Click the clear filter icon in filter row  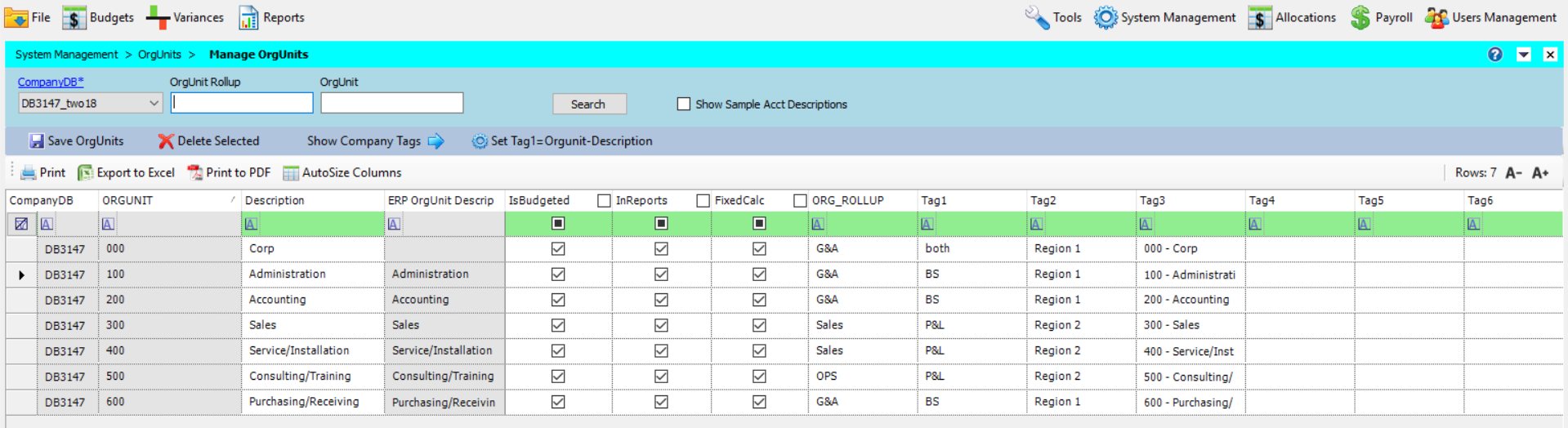(21, 224)
